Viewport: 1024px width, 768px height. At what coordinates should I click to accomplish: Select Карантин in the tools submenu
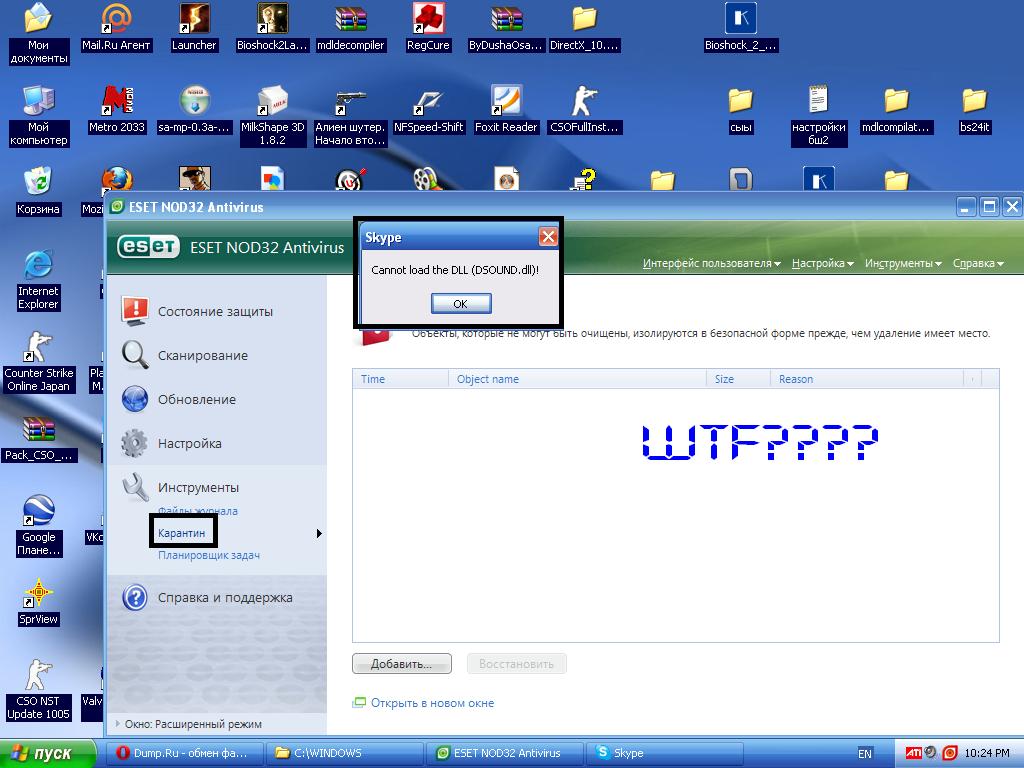pos(182,533)
